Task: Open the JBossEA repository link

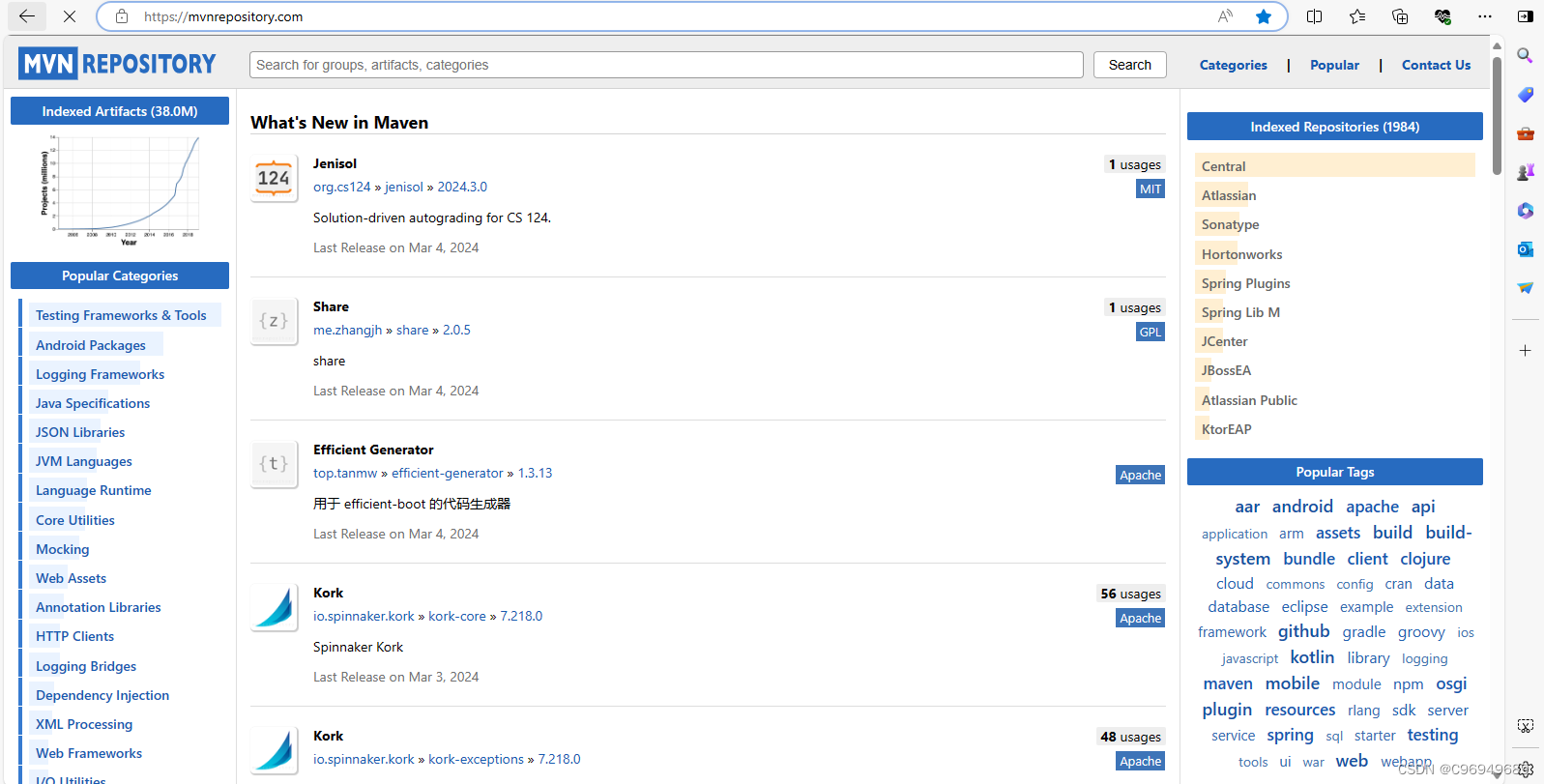Action: click(x=1226, y=370)
